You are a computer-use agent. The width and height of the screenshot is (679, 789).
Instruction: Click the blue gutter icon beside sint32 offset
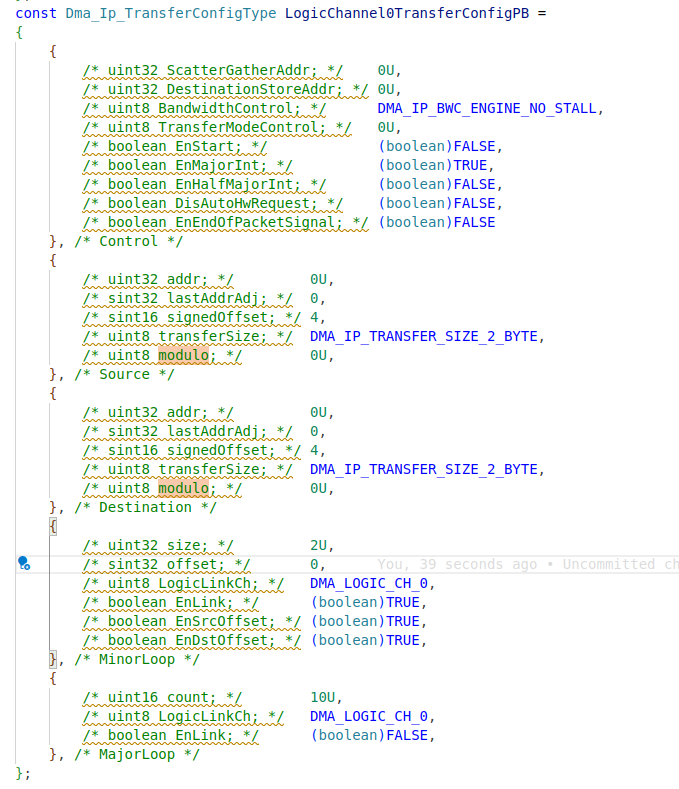point(24,563)
